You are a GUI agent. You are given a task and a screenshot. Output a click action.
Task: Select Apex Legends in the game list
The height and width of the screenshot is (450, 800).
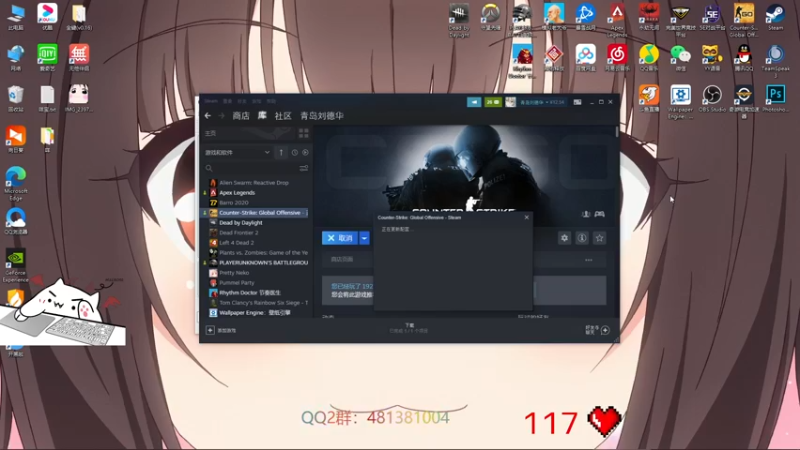coord(237,192)
